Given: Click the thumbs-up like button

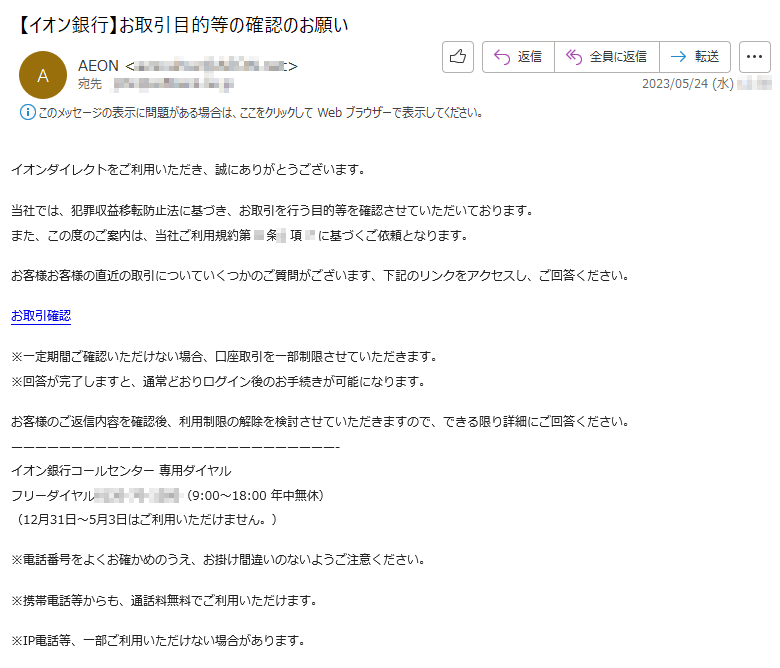Looking at the screenshot, I should click(x=458, y=57).
